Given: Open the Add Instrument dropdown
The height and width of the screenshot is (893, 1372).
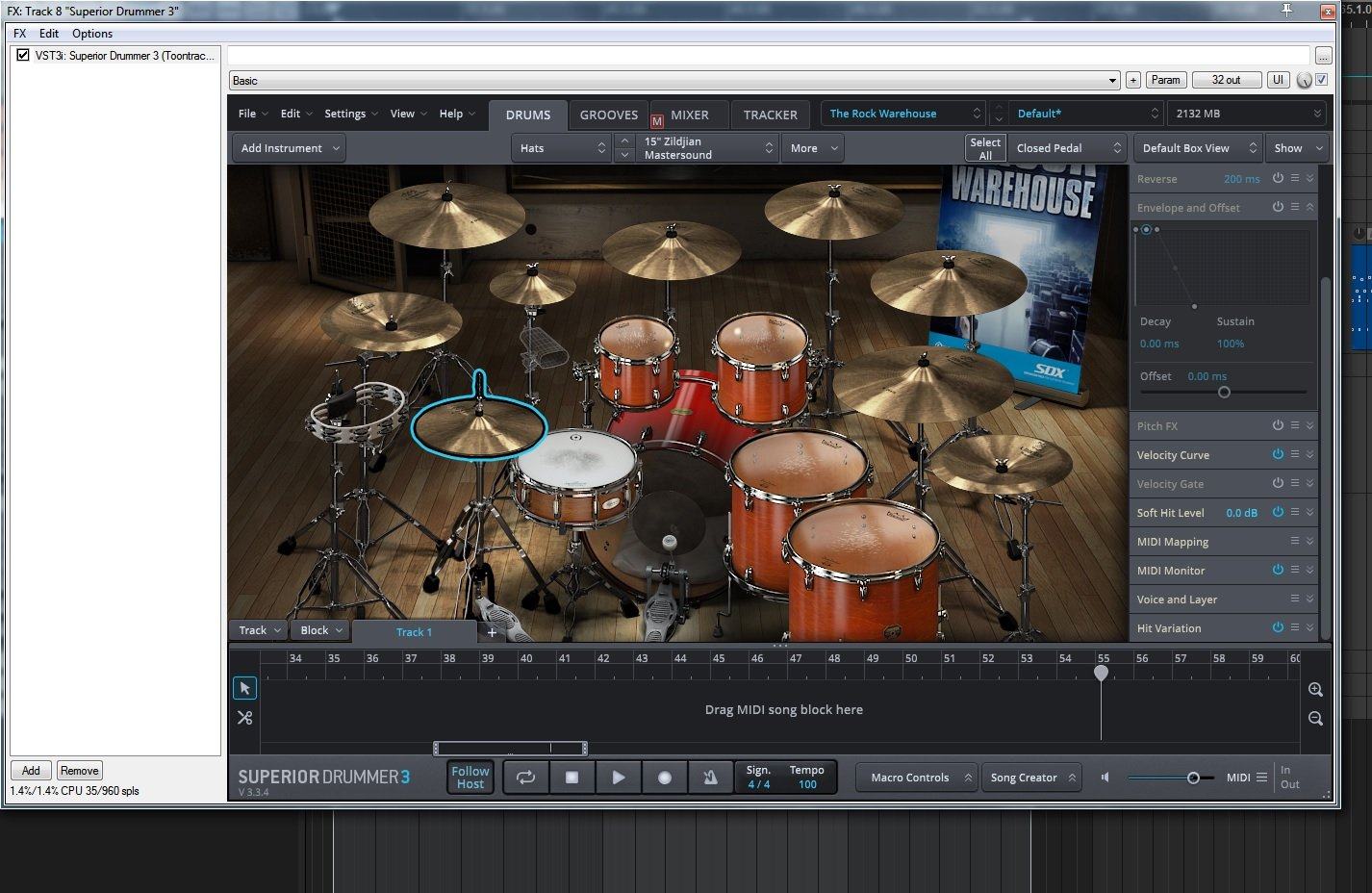Looking at the screenshot, I should point(290,148).
